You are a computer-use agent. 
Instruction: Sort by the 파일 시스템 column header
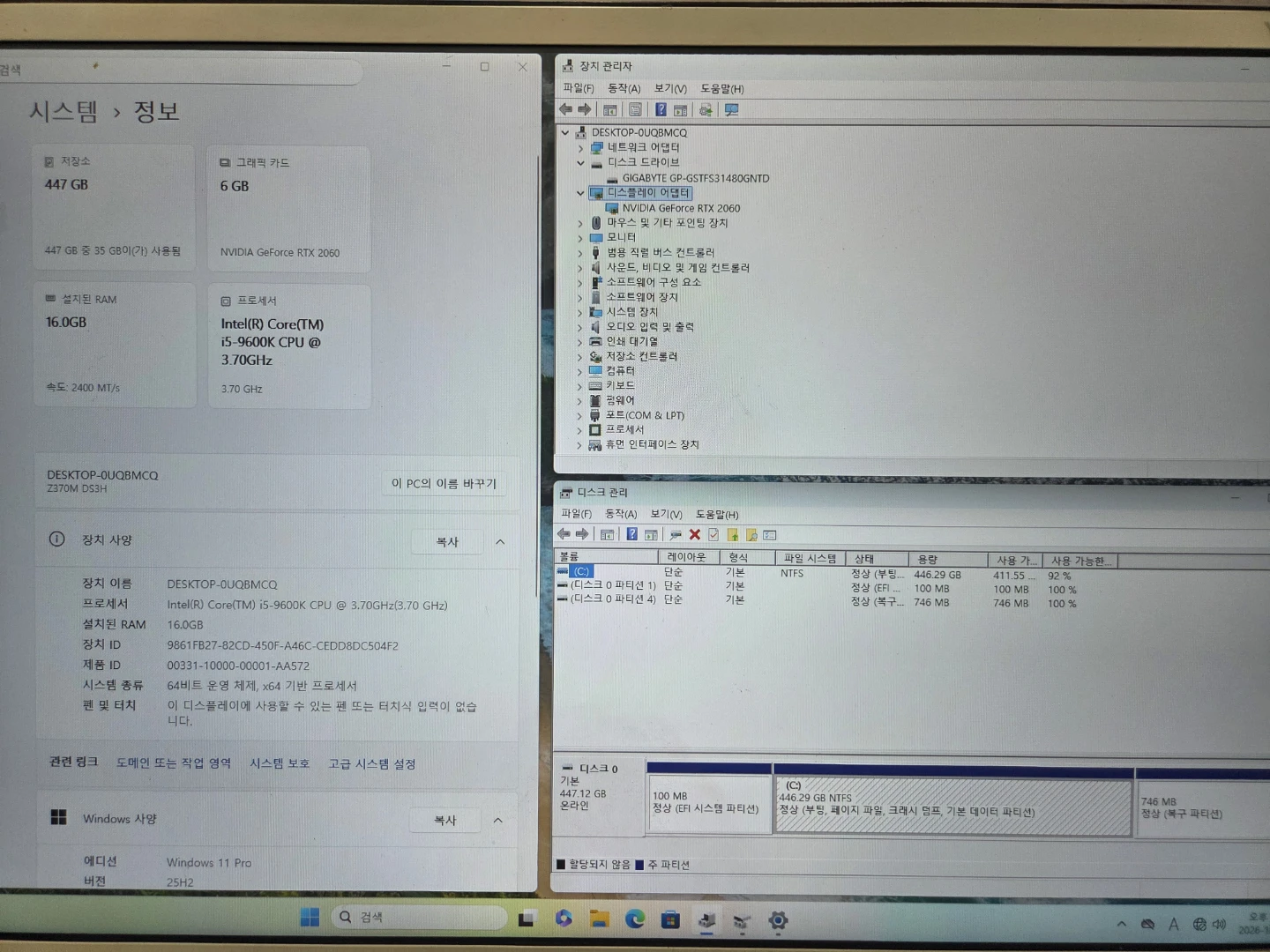pos(810,559)
